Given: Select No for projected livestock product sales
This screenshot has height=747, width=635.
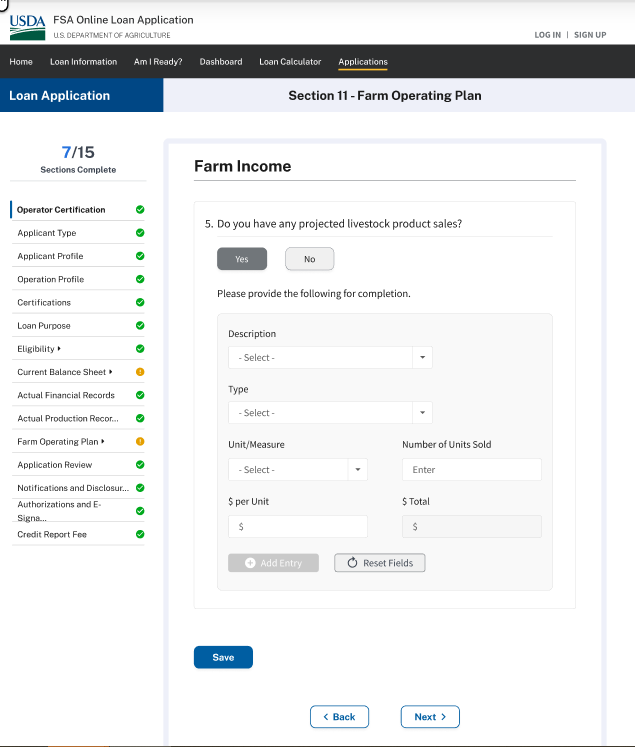Looking at the screenshot, I should click(309, 259).
